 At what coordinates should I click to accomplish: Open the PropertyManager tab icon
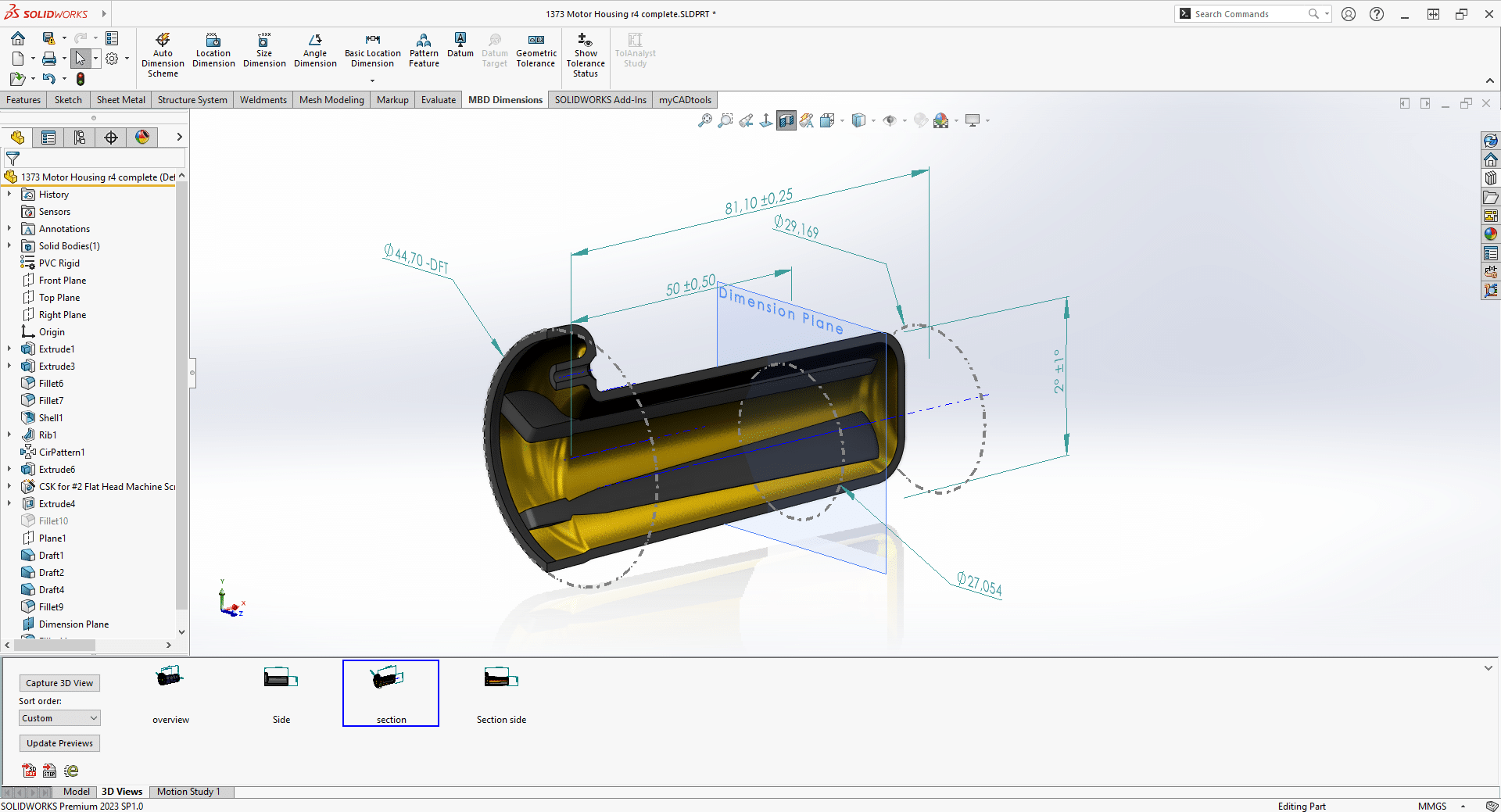(48, 138)
